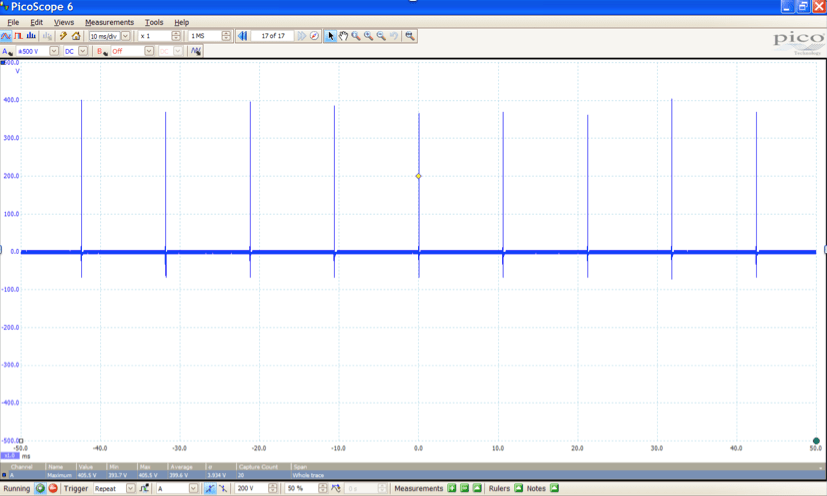Switch to Spectrum mode icon
The image size is (827, 496).
click(x=31, y=36)
